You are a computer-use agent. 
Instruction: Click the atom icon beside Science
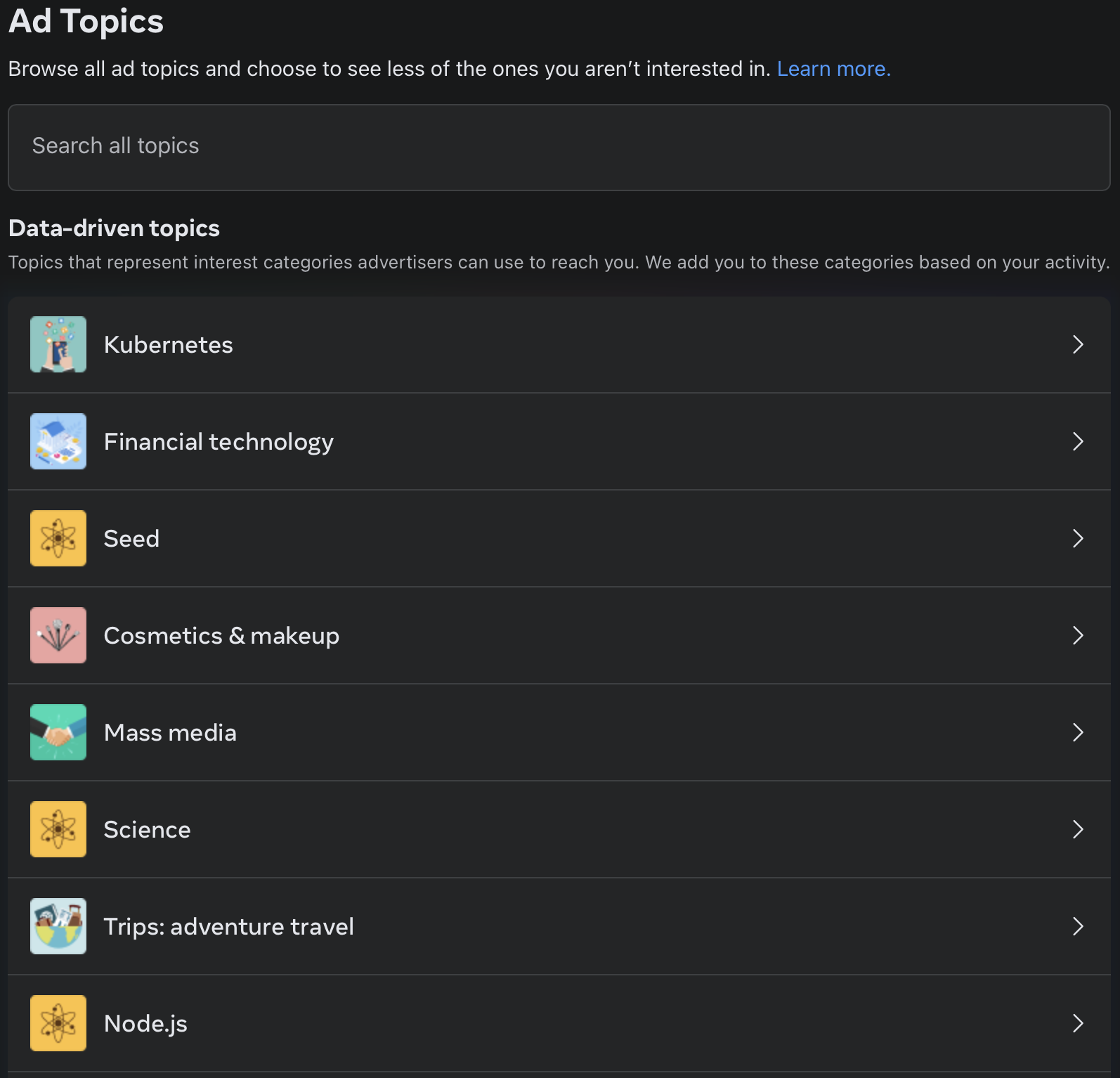58,829
